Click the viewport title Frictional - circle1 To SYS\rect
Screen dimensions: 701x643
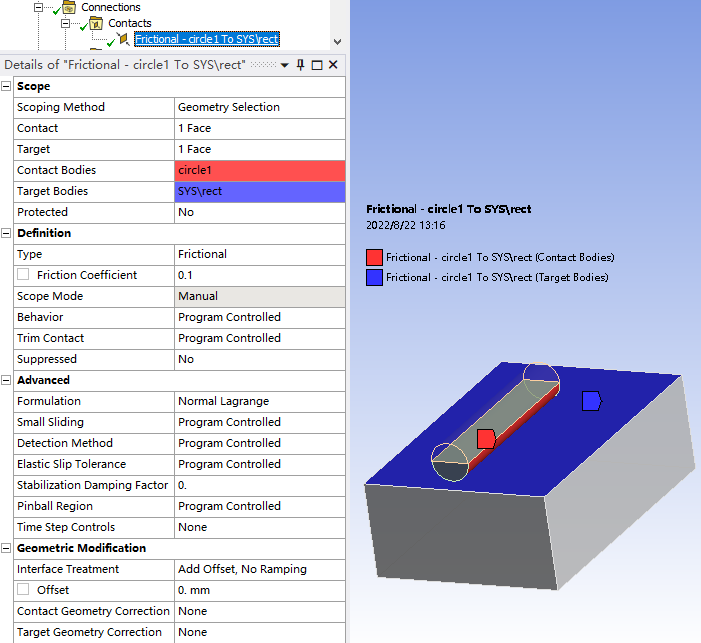tap(449, 209)
